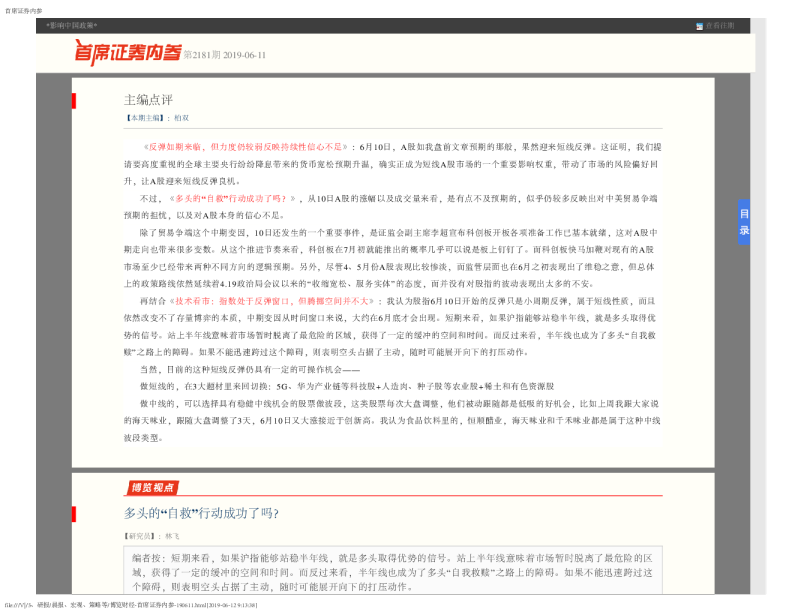
Task: Click the 博览视点 red section label
Action: click(152, 487)
